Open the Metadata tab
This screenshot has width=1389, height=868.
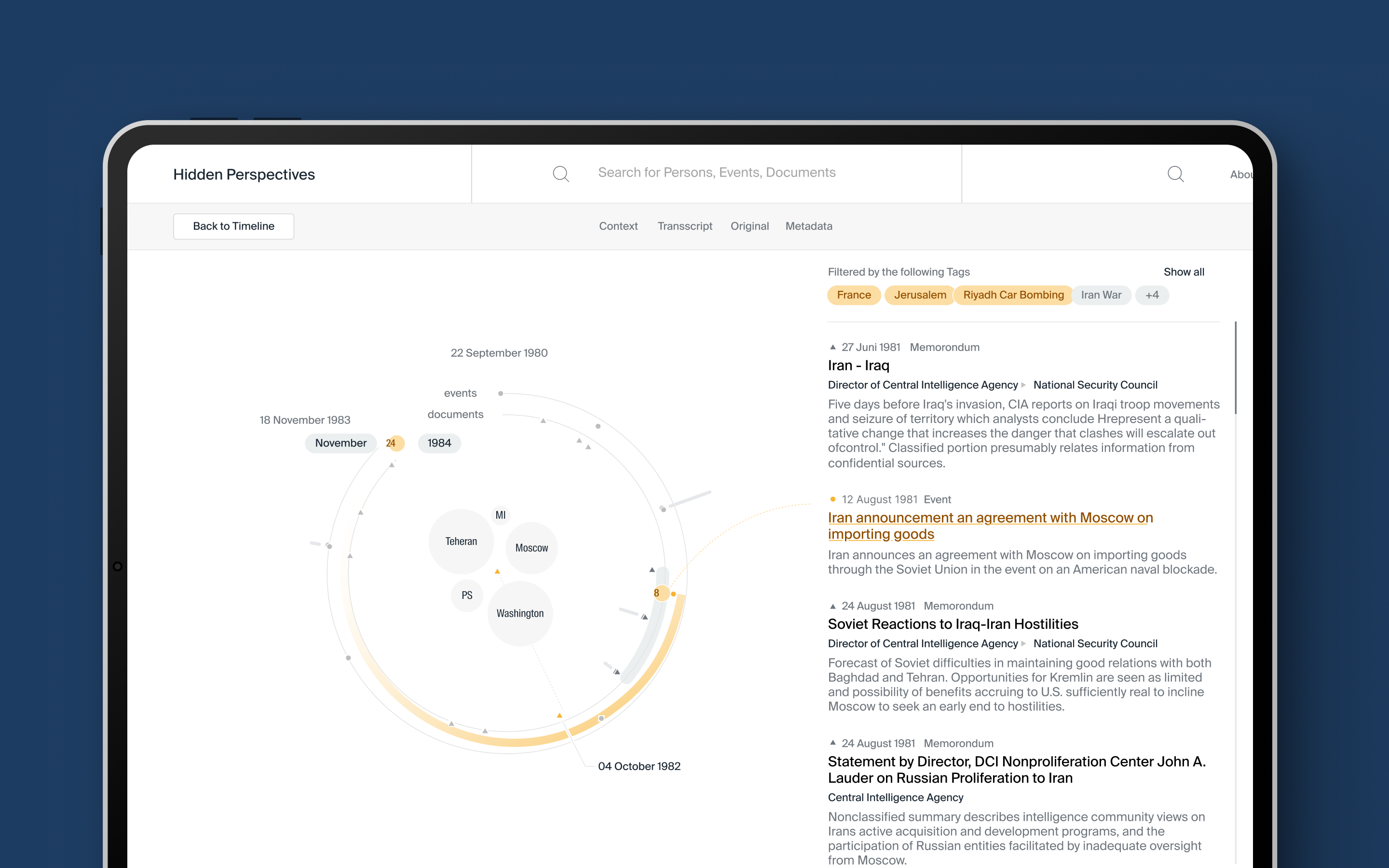(809, 226)
